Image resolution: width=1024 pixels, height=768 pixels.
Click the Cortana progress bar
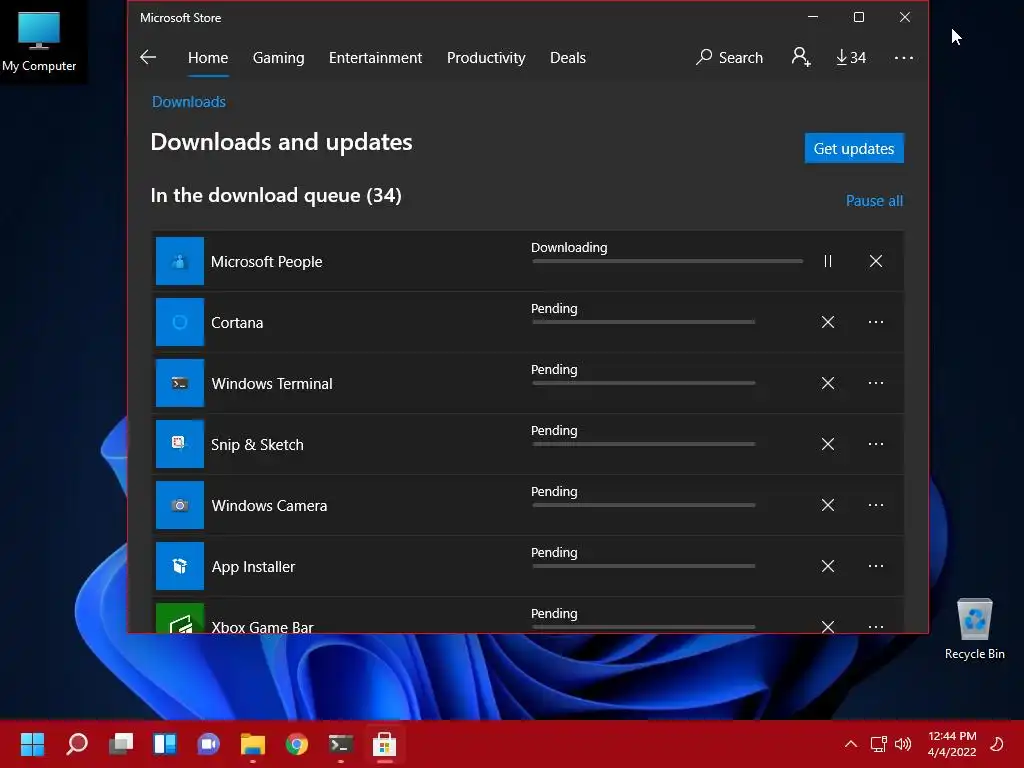[x=643, y=322]
